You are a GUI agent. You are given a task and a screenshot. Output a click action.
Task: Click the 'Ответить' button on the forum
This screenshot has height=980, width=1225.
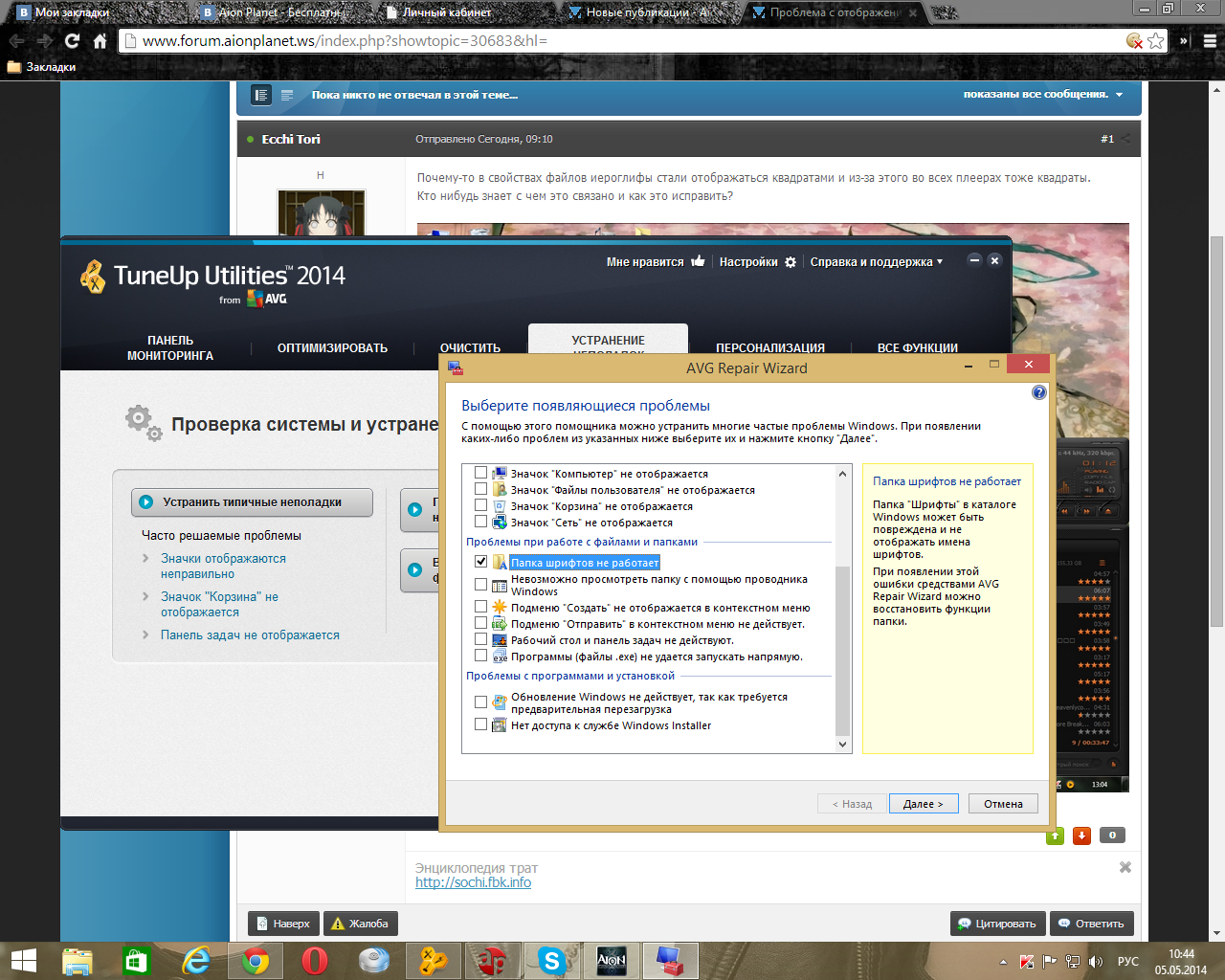coord(1091,924)
